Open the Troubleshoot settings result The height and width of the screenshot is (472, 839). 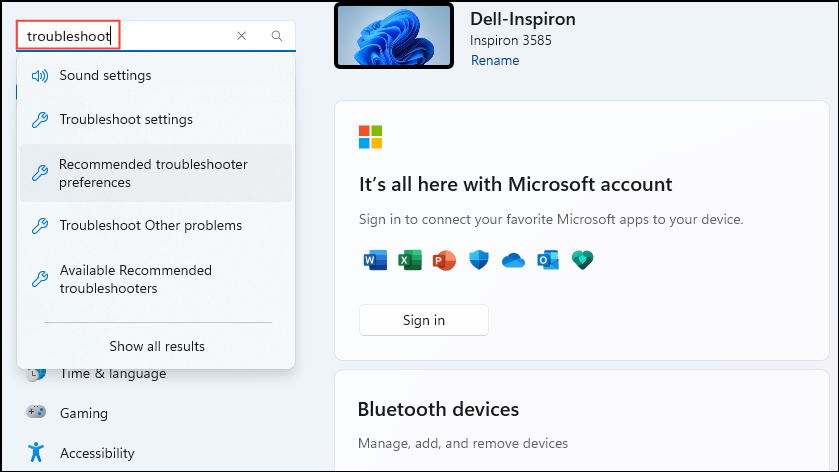pos(156,119)
